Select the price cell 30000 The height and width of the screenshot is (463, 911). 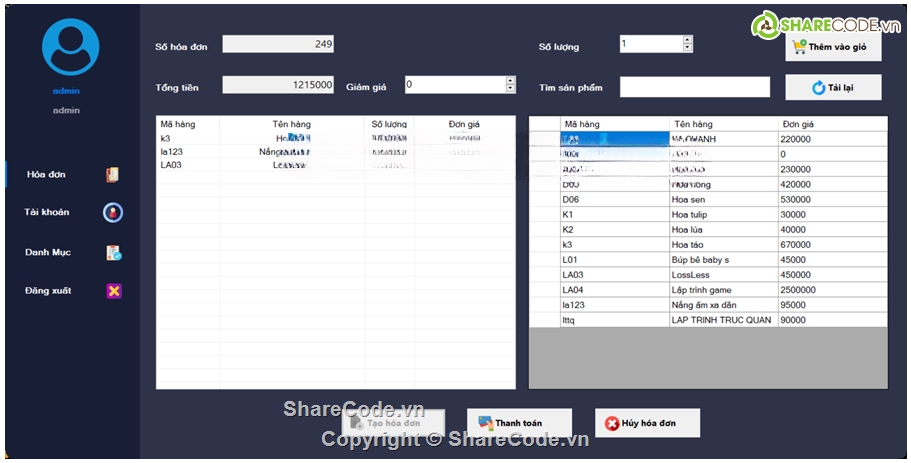832,214
